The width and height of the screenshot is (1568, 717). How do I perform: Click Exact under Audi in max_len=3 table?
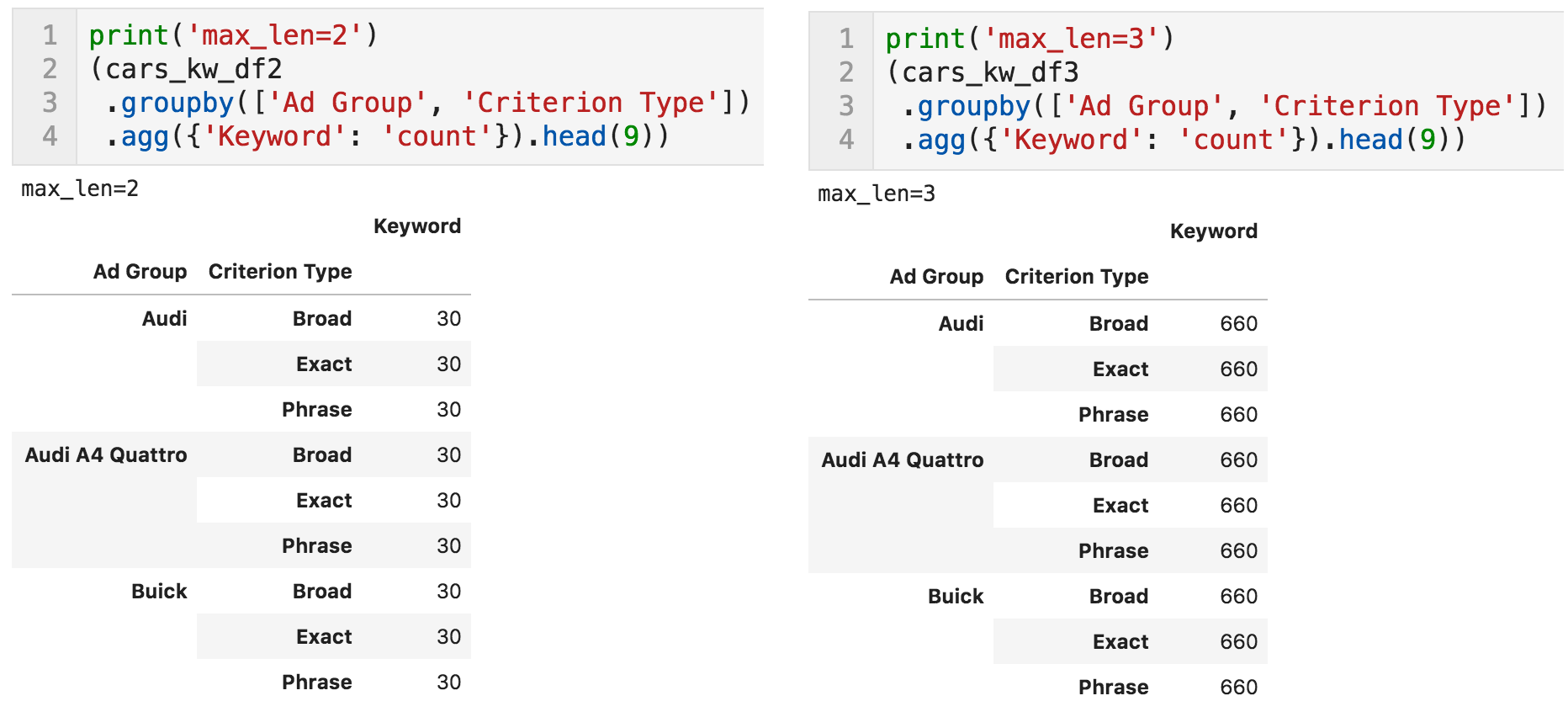(x=1120, y=369)
